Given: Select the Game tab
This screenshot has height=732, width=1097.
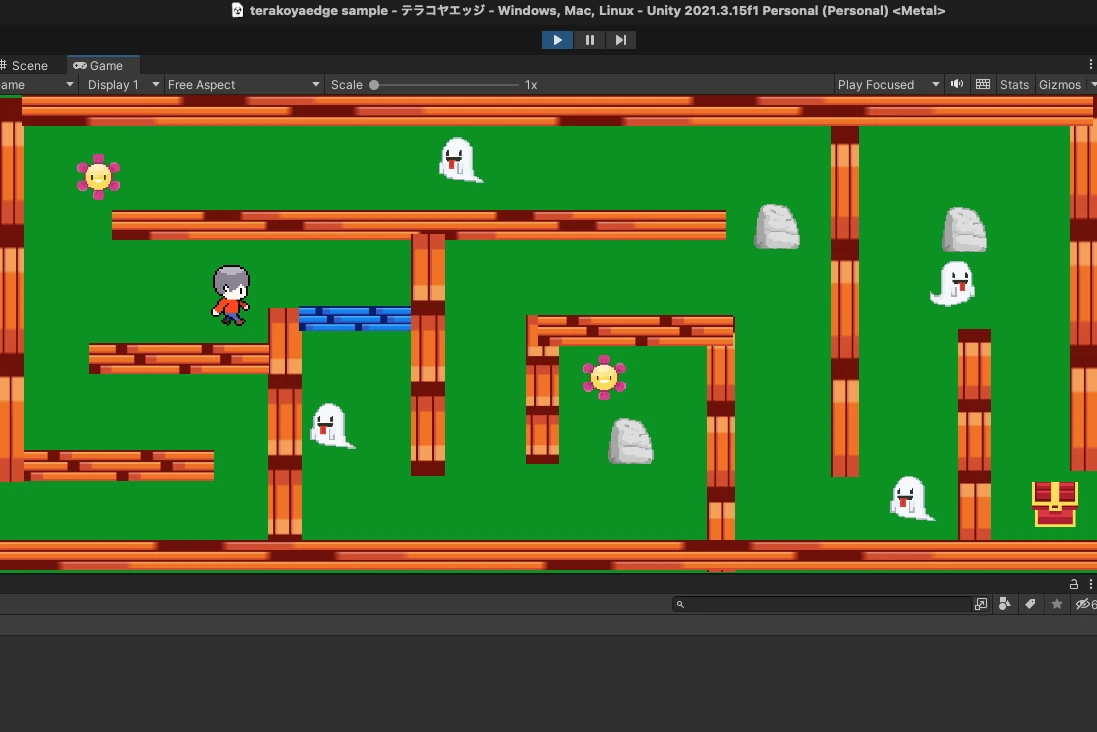Looking at the screenshot, I should 99,65.
